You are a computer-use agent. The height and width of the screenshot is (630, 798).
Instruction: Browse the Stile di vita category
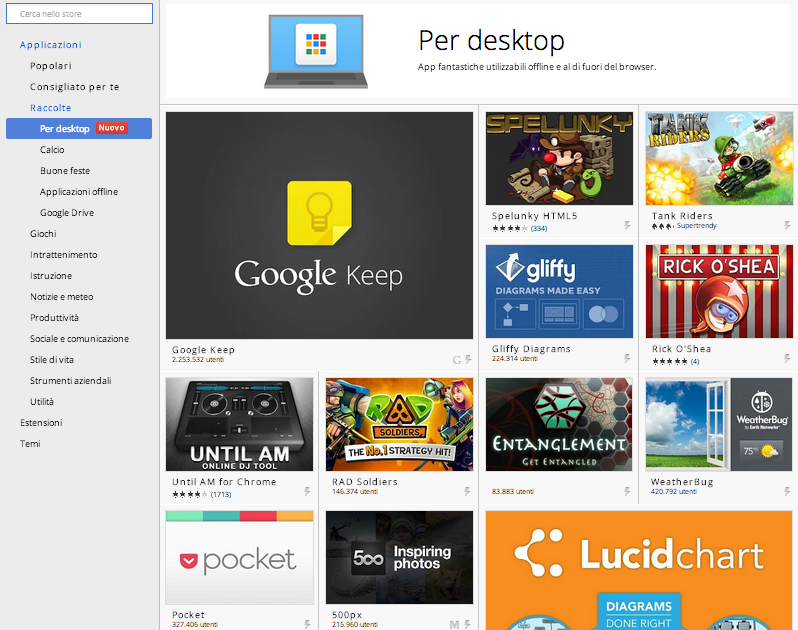click(51, 359)
